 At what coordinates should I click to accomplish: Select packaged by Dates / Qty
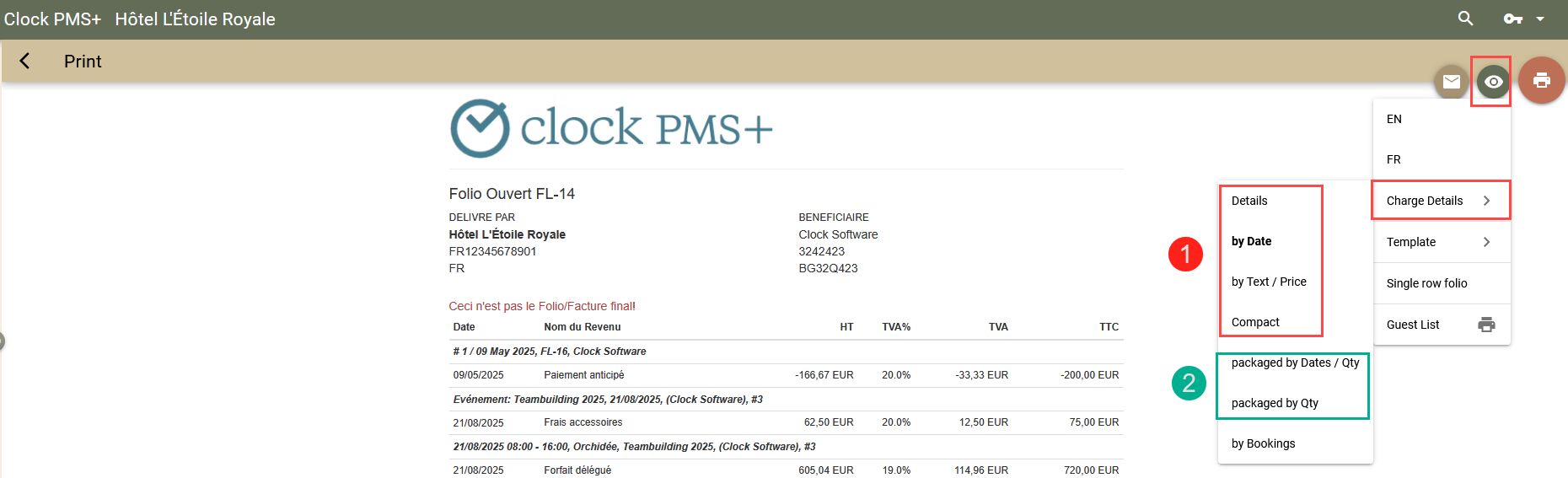(1295, 363)
